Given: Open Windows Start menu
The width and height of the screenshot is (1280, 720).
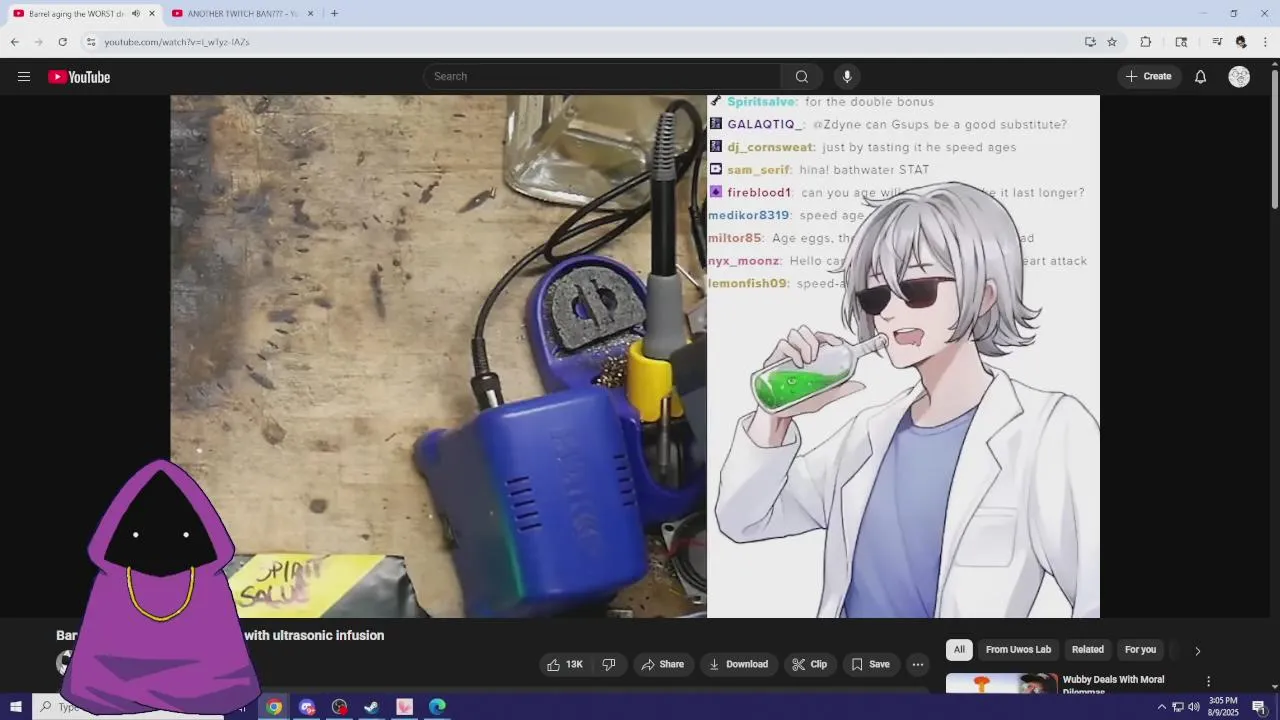Looking at the screenshot, I should pos(16,707).
